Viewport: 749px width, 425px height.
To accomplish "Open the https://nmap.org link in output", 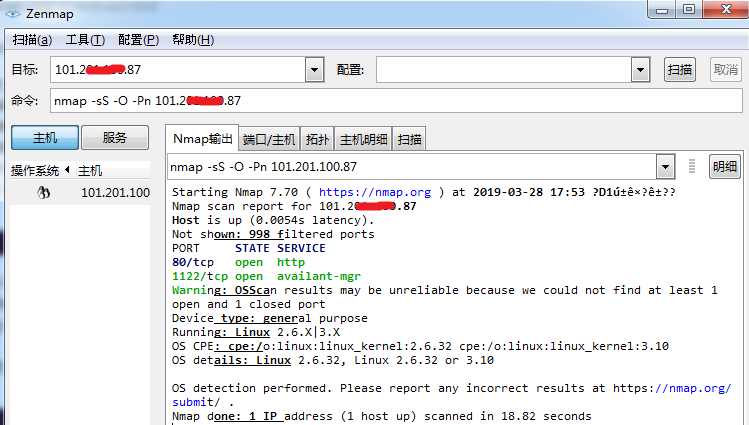I will click(x=375, y=192).
